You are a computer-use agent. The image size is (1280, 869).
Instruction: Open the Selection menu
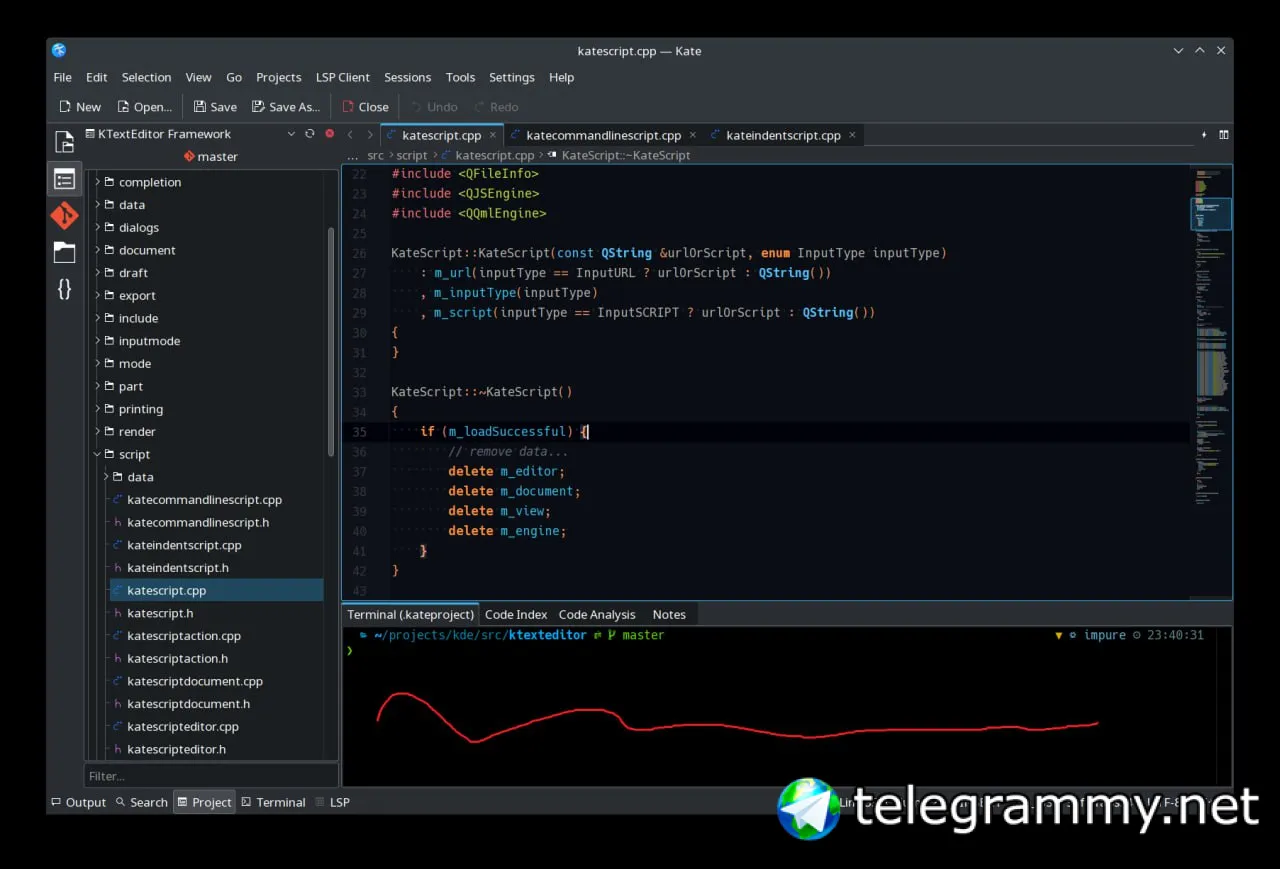pyautogui.click(x=146, y=77)
